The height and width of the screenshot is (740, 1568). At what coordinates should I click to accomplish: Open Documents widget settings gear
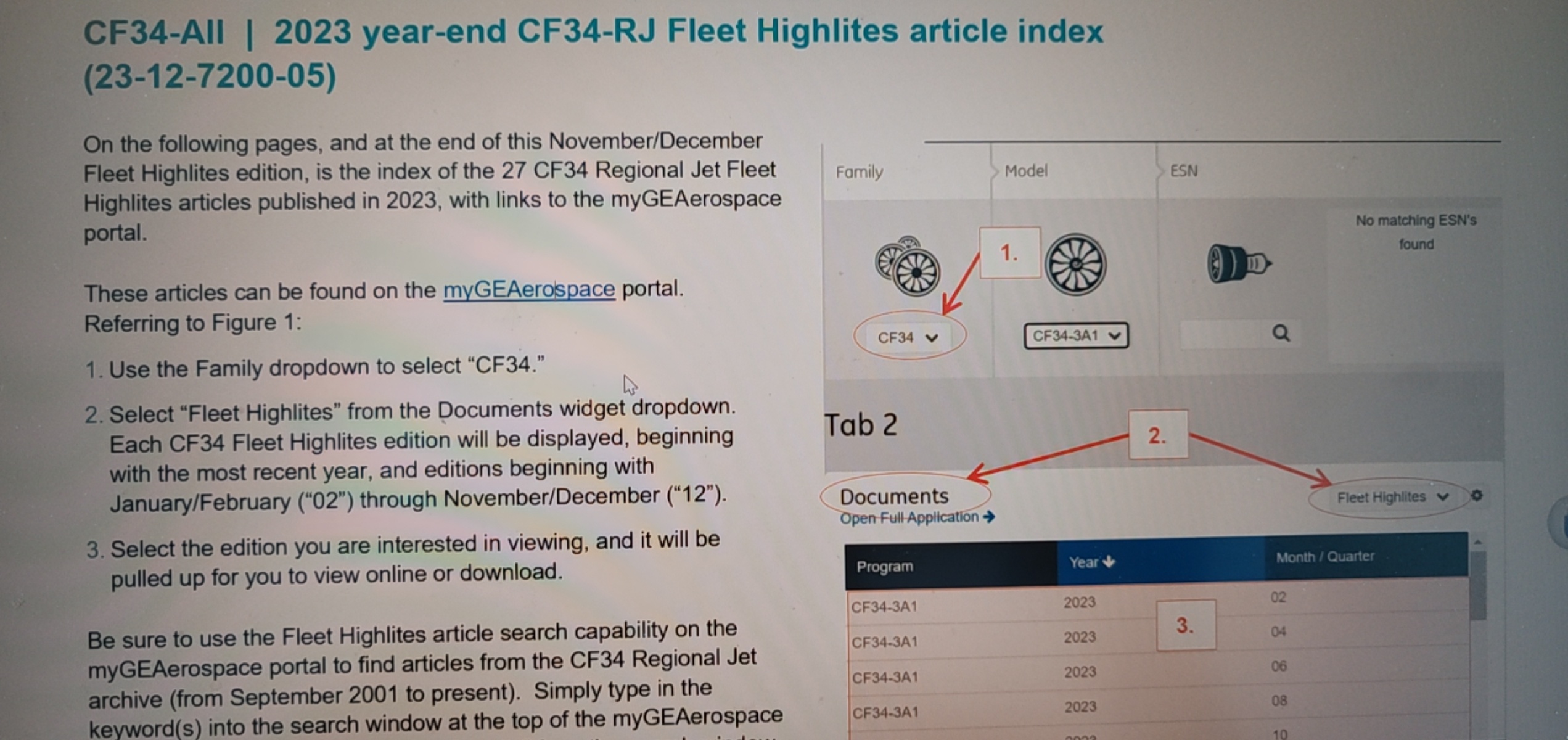click(x=1477, y=495)
